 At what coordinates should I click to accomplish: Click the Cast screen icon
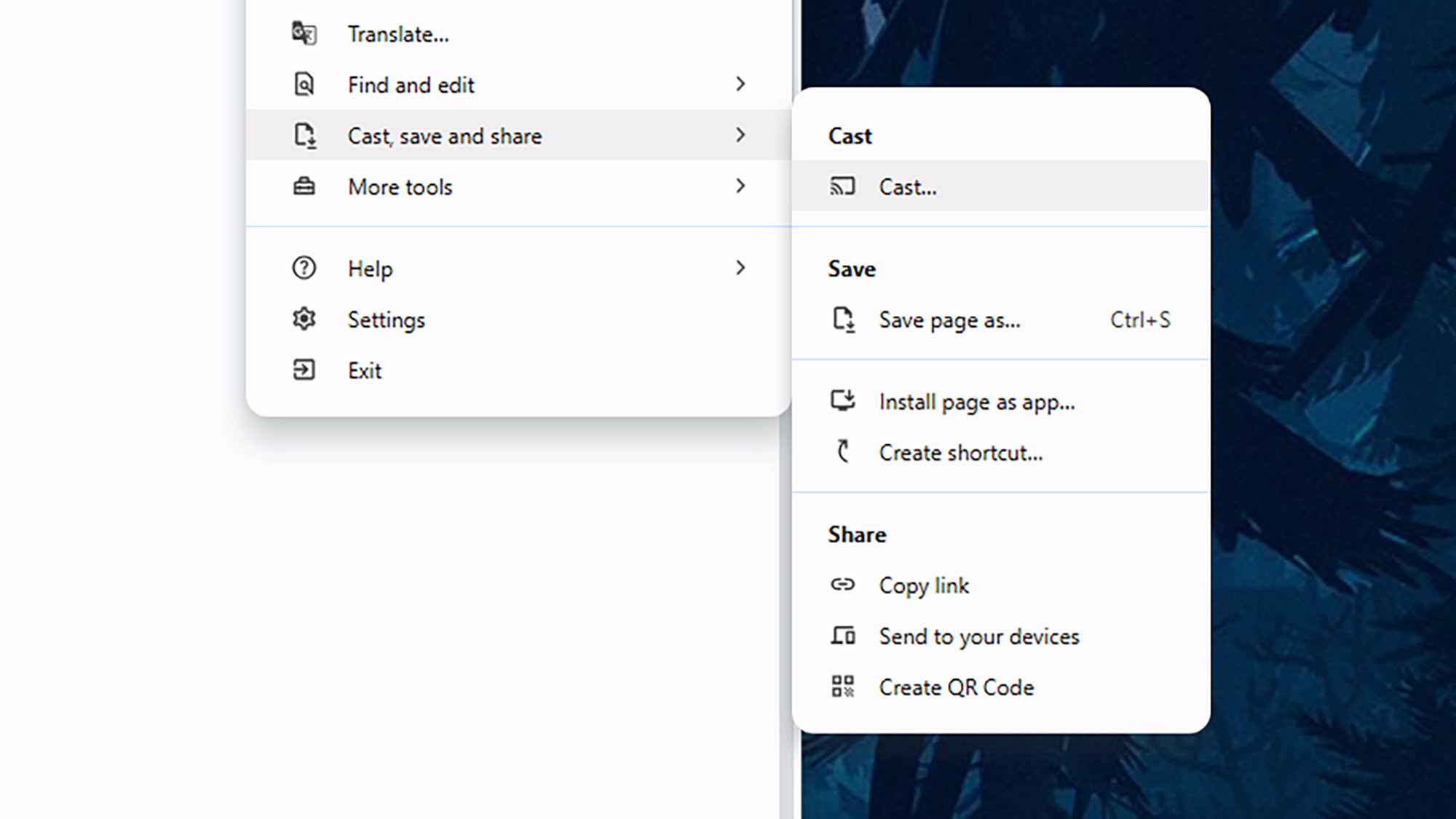842,186
